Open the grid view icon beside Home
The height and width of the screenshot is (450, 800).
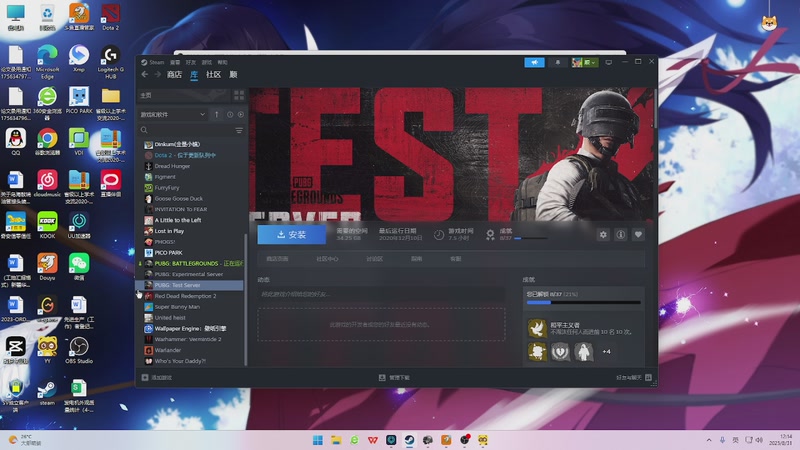tap(239, 95)
